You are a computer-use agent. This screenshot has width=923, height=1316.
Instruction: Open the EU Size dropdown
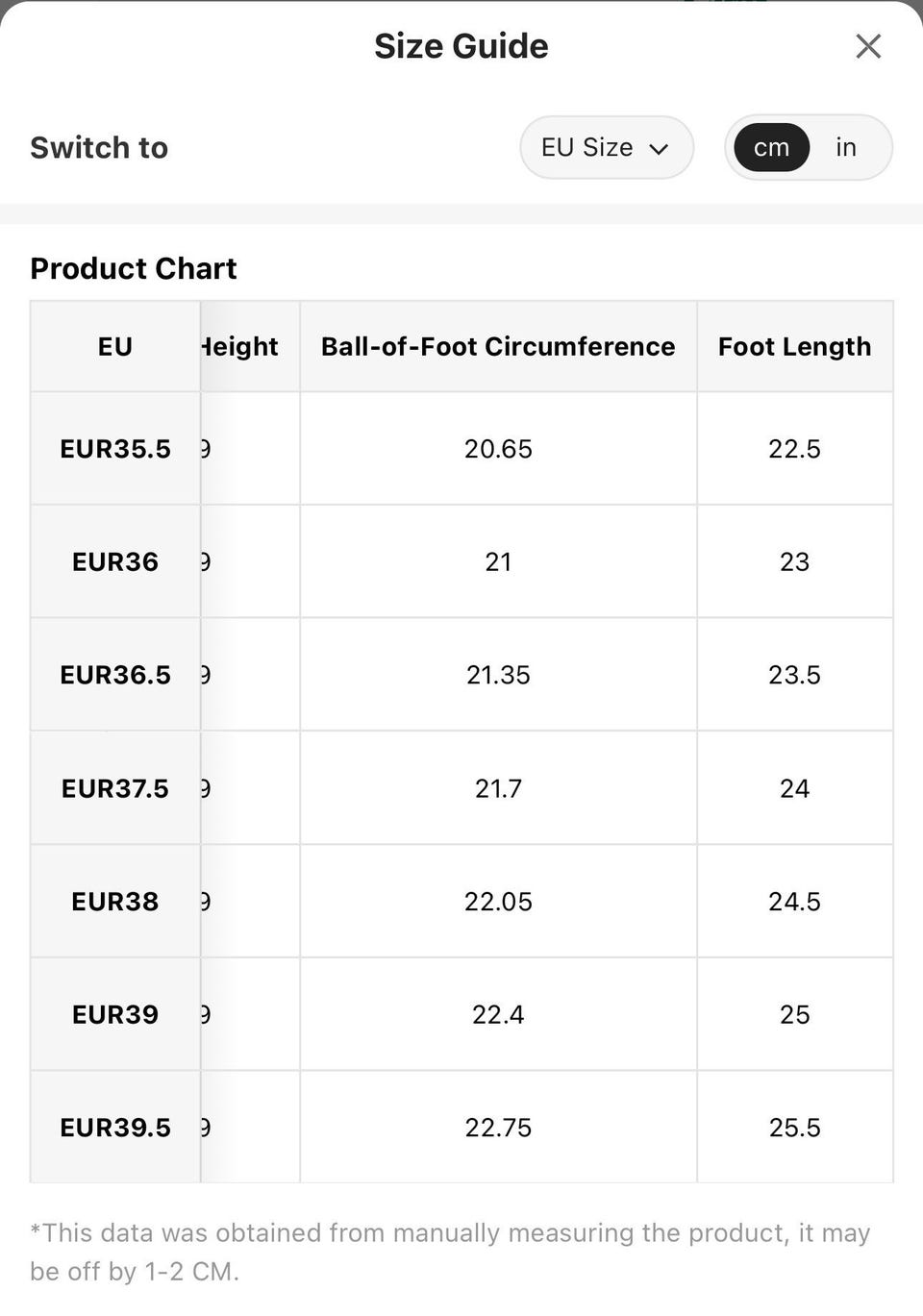[x=607, y=147]
